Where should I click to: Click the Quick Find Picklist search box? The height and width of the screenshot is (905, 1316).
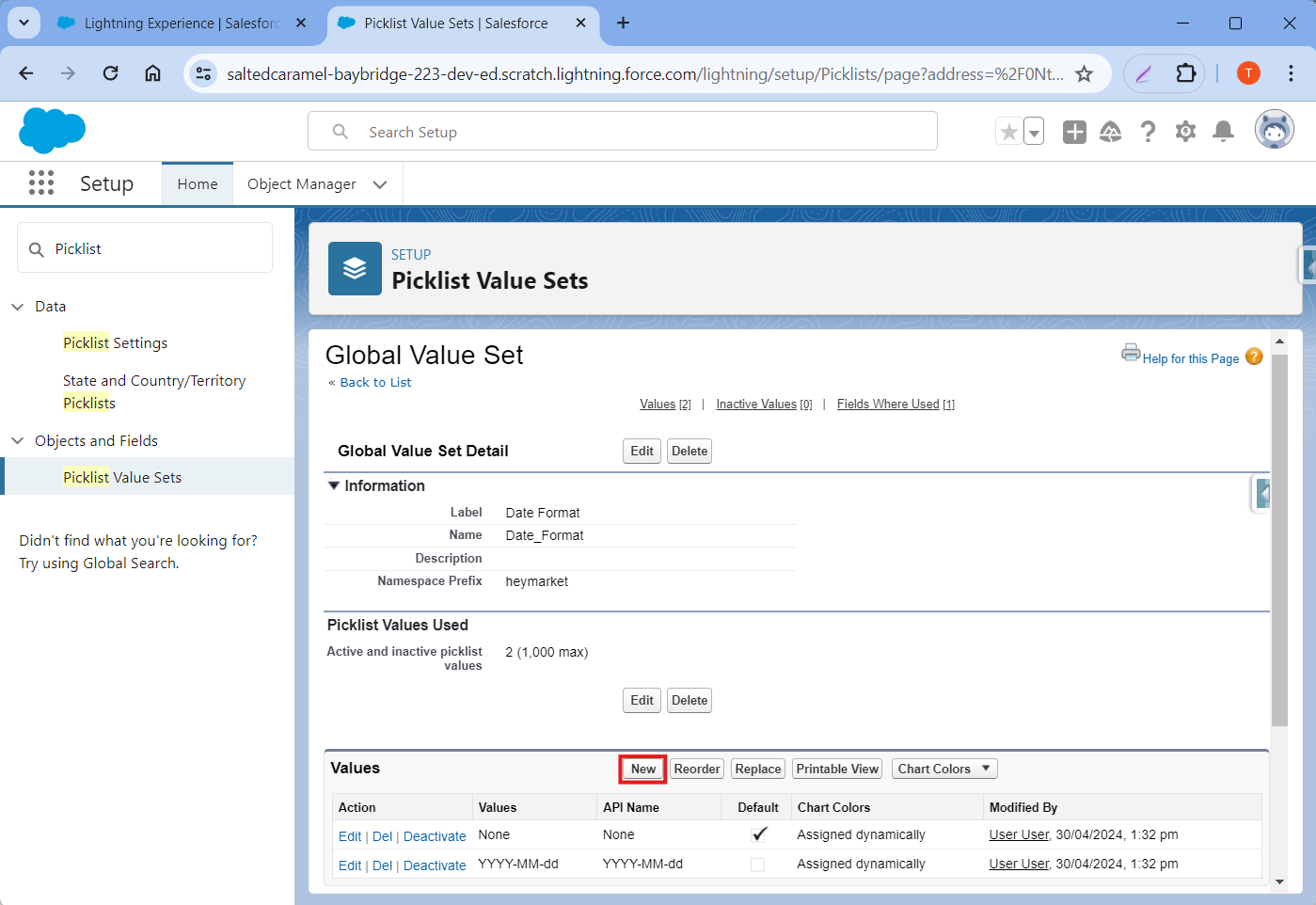(145, 248)
